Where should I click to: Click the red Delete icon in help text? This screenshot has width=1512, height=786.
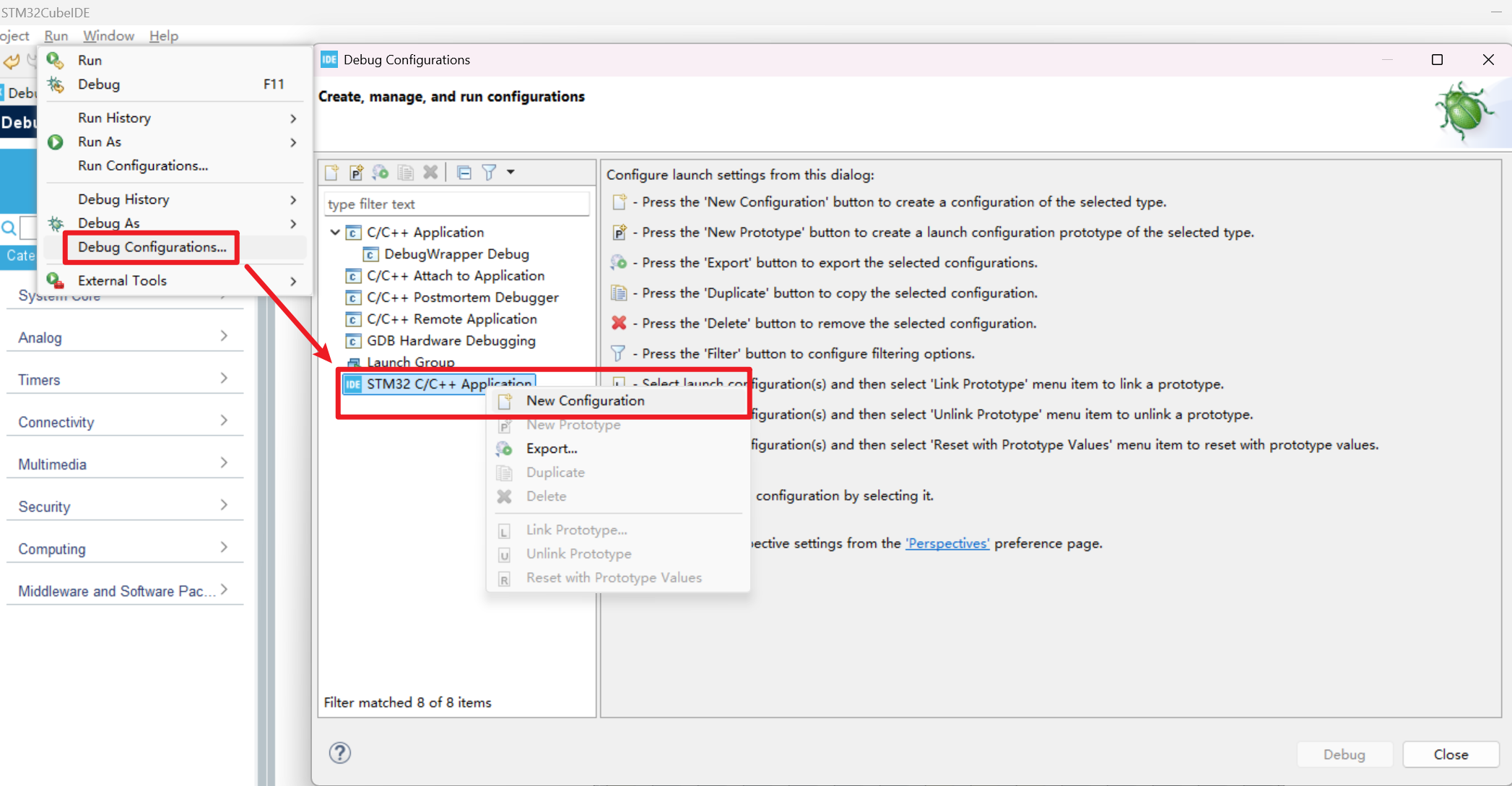pyautogui.click(x=619, y=323)
